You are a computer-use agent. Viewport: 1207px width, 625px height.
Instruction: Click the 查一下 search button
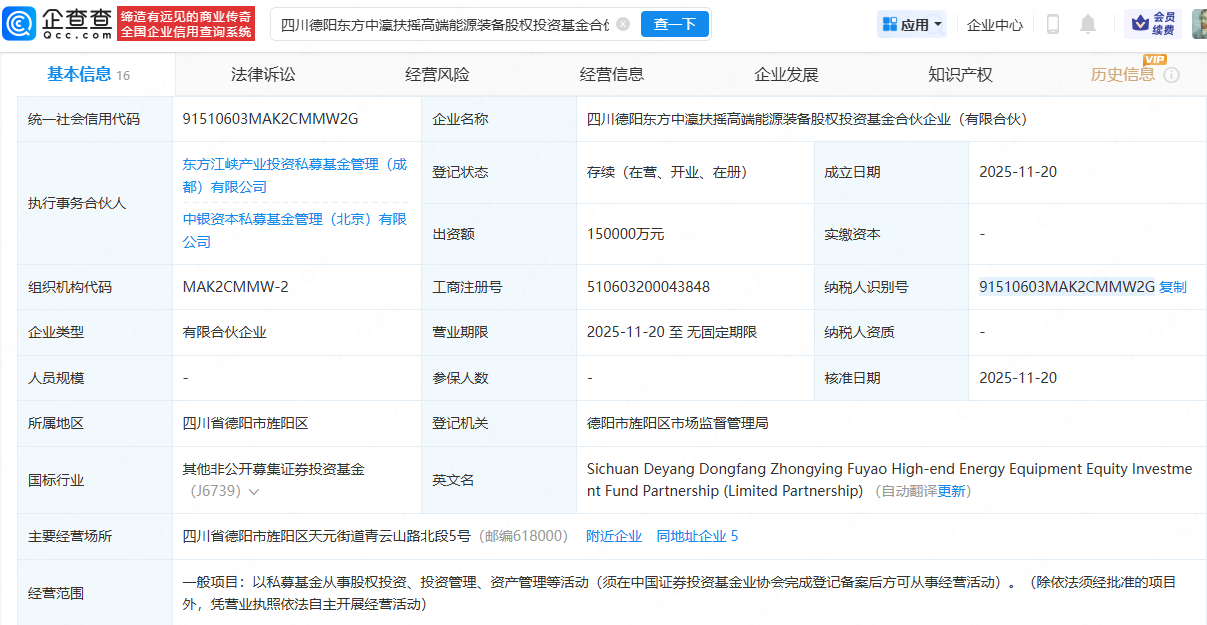(x=674, y=24)
